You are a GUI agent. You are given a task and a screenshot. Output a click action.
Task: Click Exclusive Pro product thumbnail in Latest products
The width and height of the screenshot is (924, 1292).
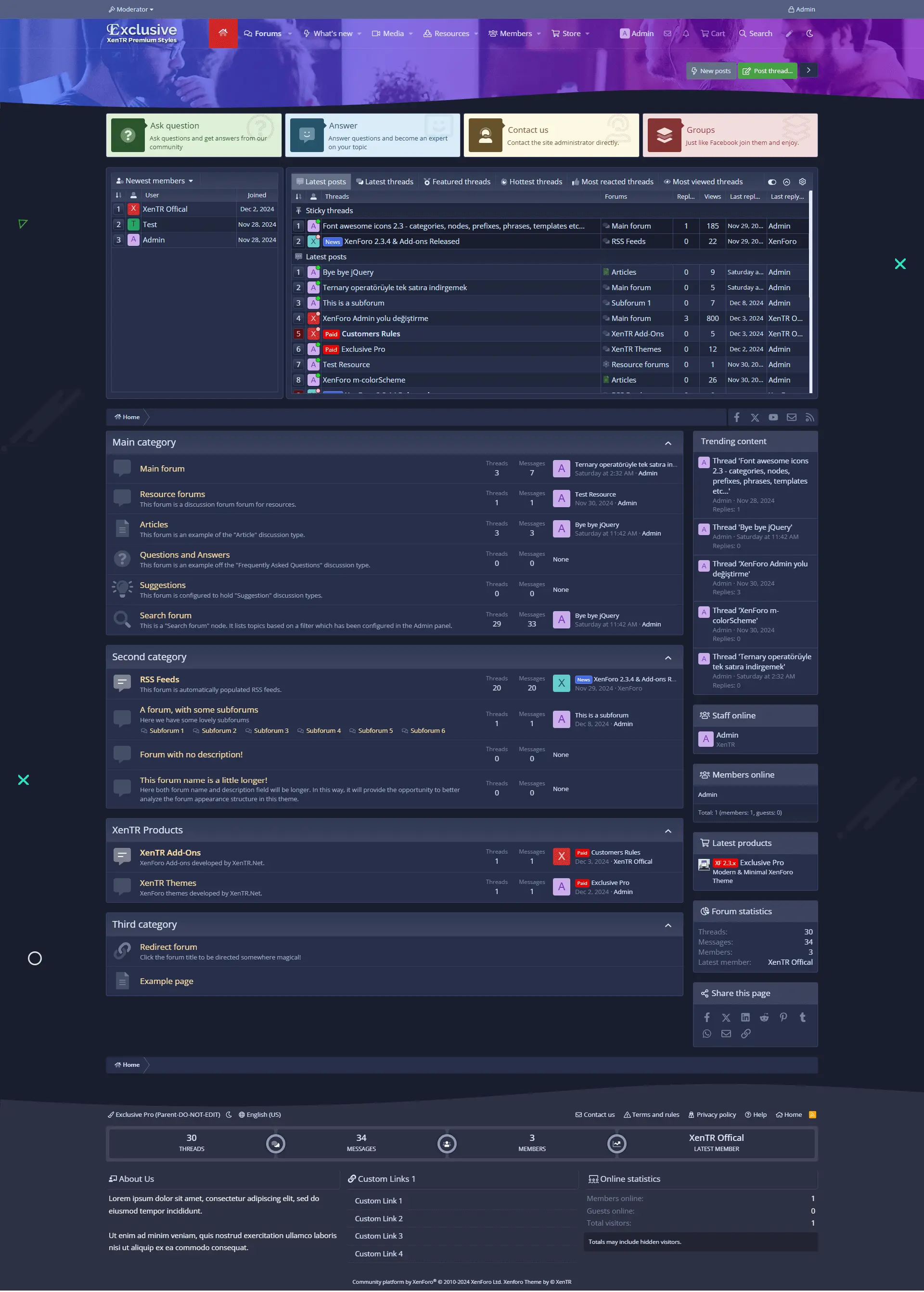tap(705, 865)
